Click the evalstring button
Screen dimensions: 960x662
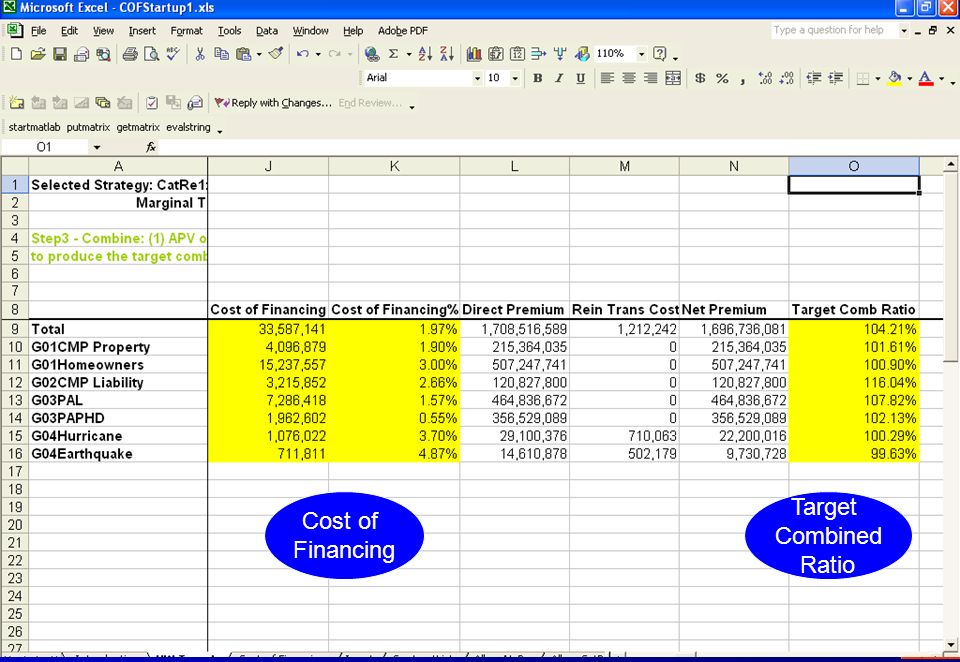188,127
